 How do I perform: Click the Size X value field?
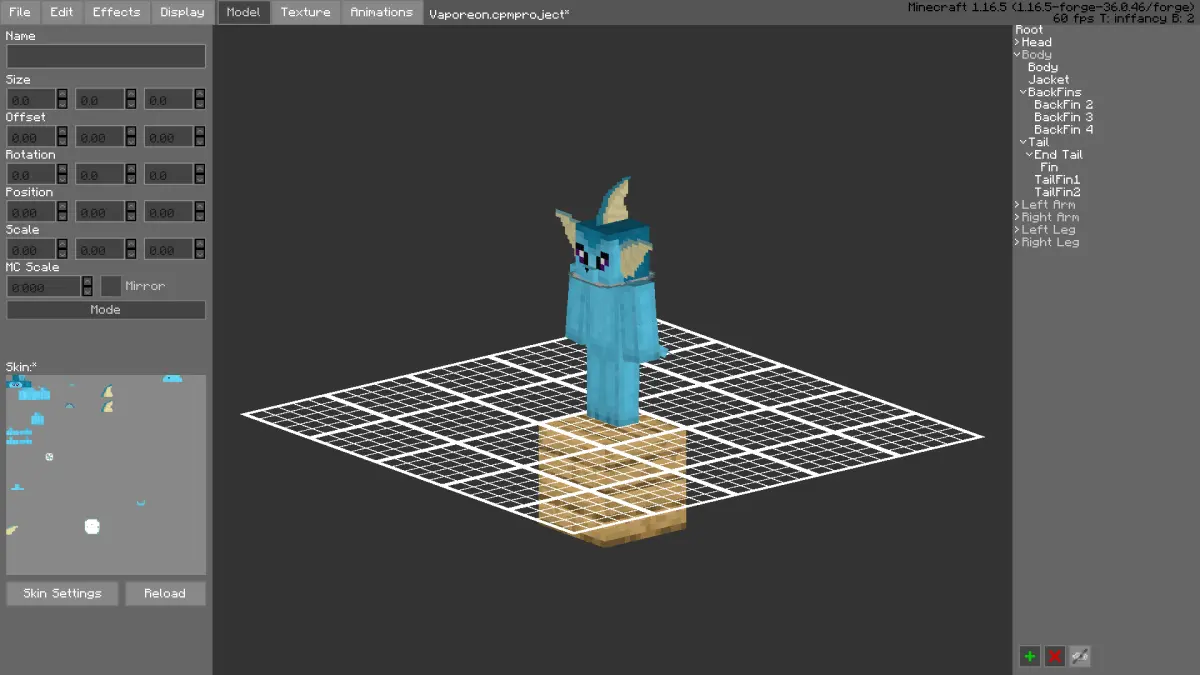32,99
